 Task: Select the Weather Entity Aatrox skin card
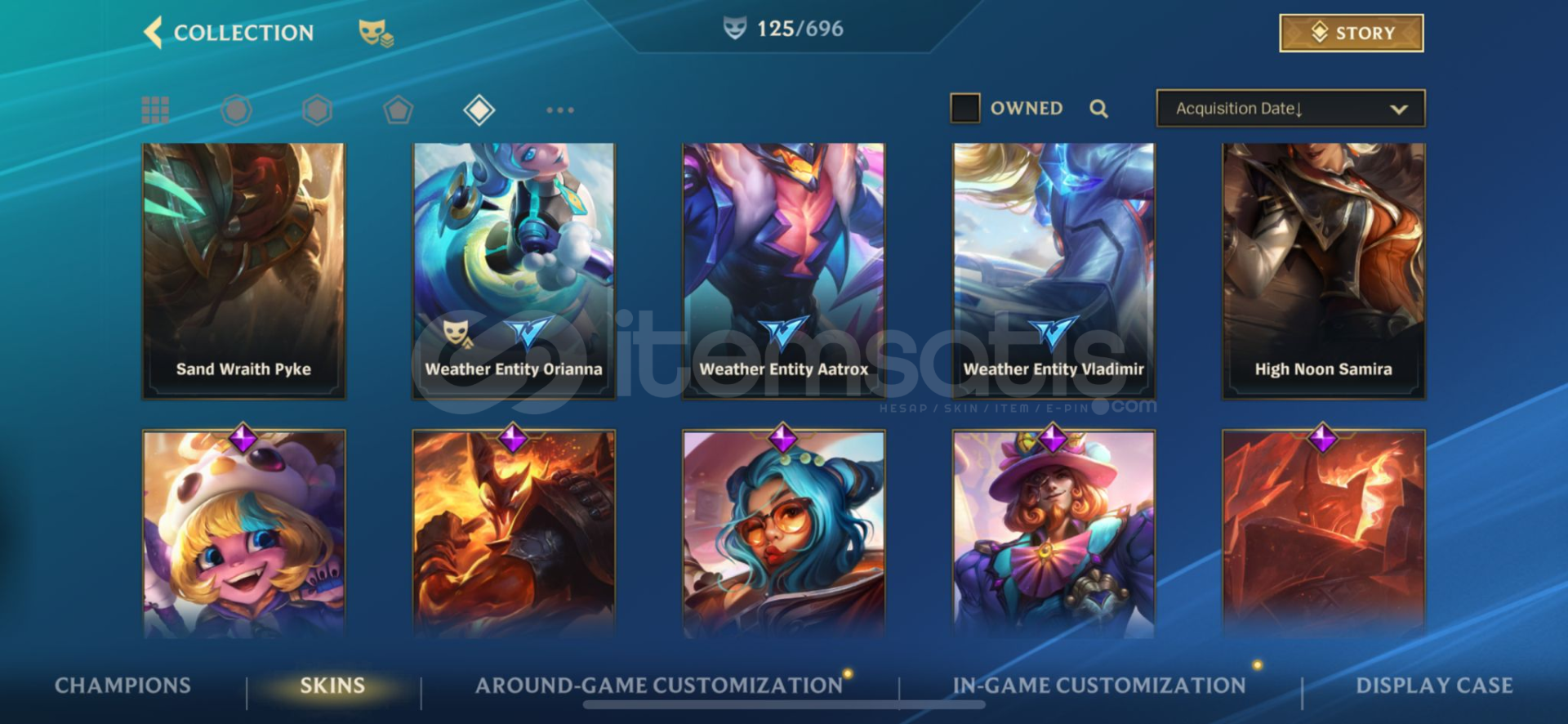[x=783, y=270]
